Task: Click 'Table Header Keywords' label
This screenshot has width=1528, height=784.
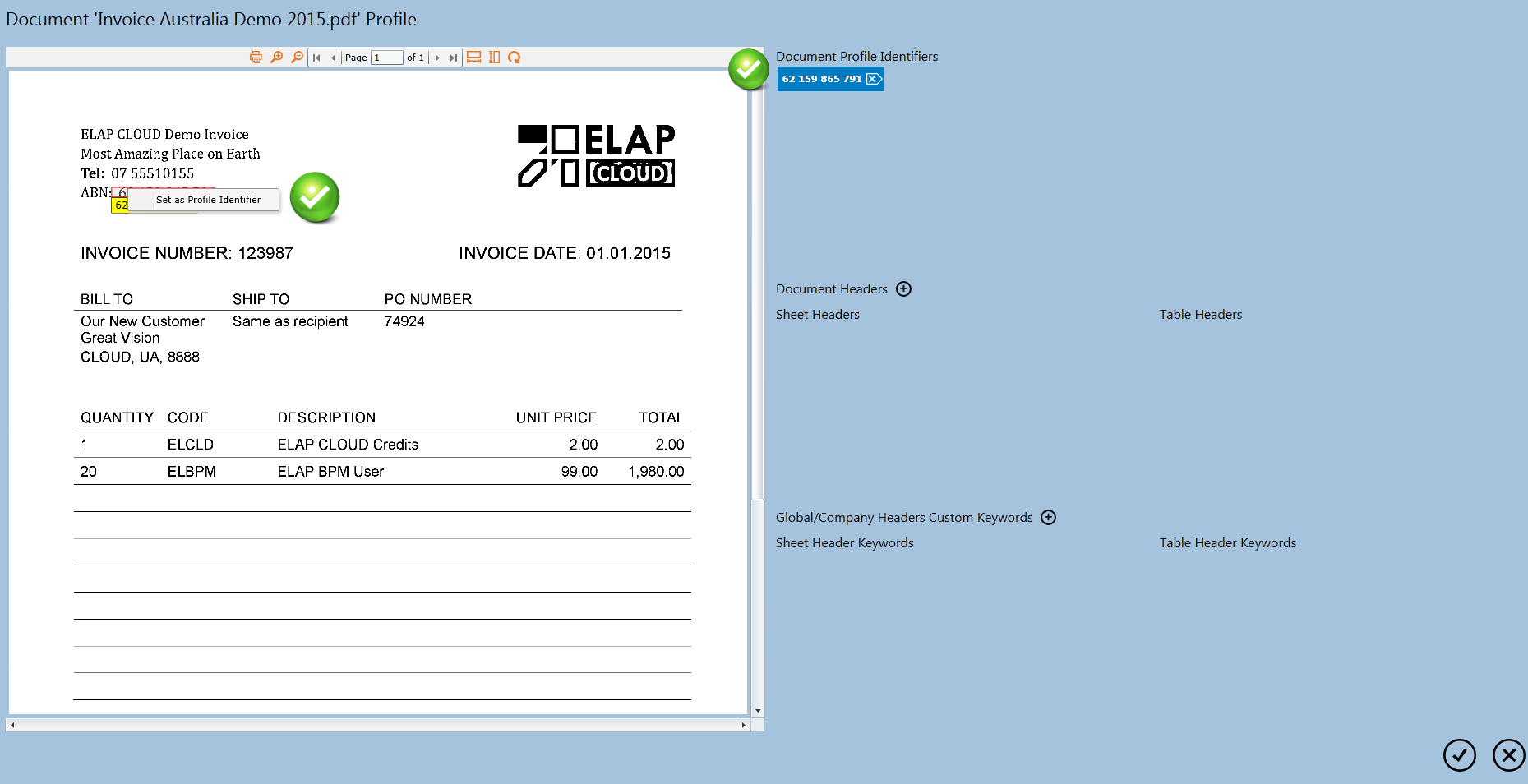Action: tap(1228, 543)
